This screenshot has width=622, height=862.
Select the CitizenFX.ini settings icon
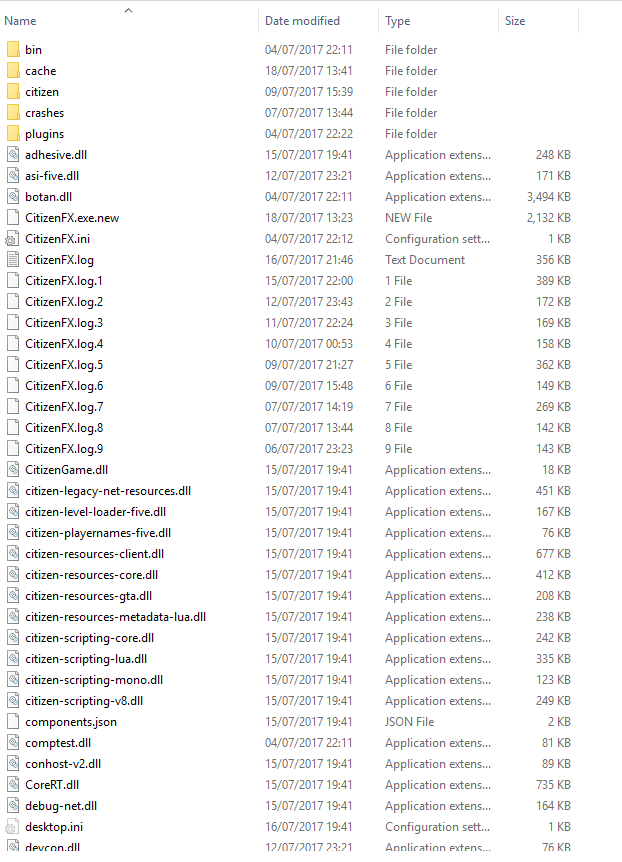click(12, 239)
